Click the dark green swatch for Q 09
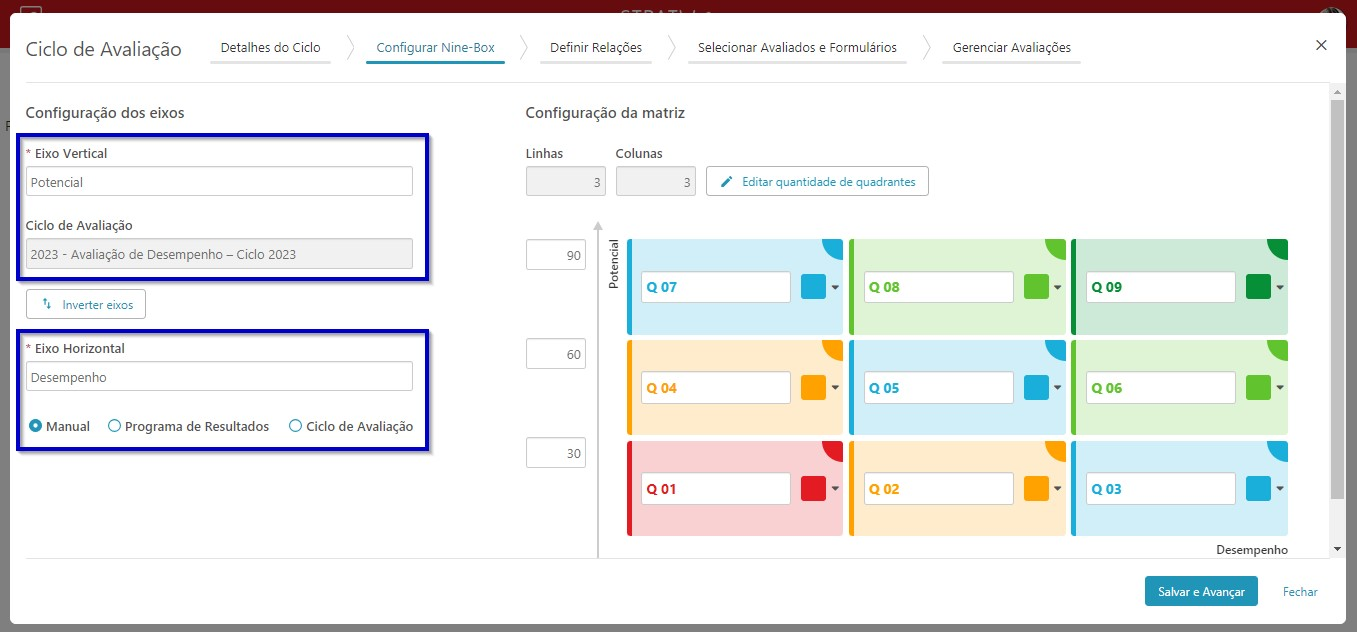The width and height of the screenshot is (1357, 632). 1258,287
